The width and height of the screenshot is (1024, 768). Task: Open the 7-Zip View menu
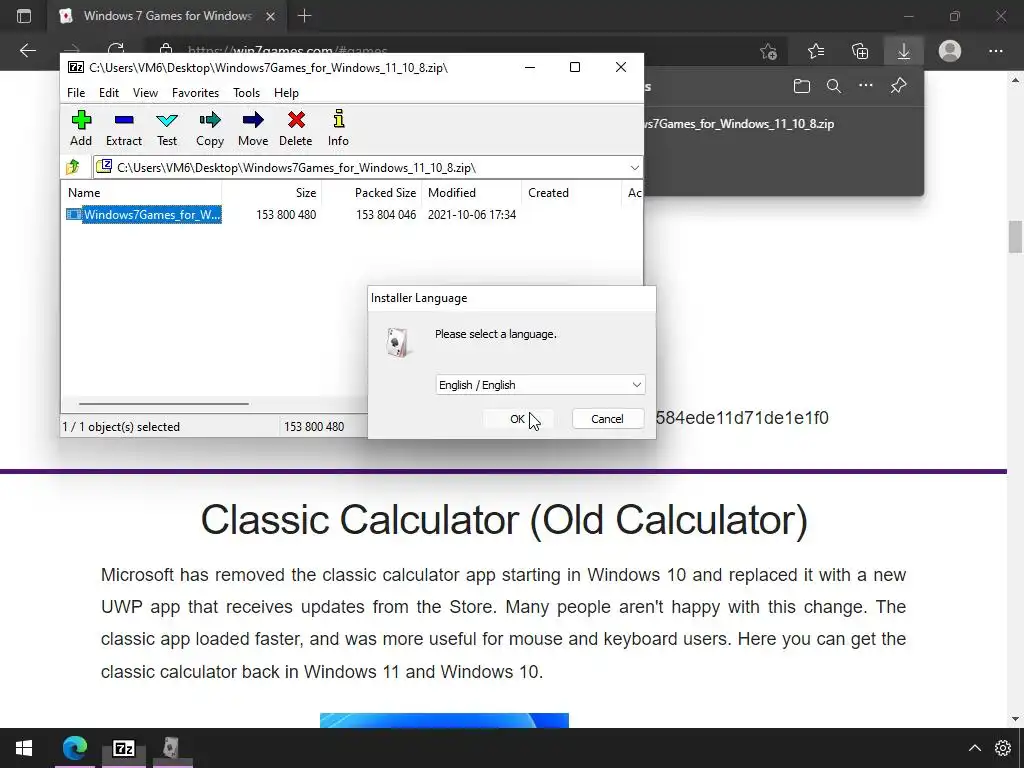145,93
